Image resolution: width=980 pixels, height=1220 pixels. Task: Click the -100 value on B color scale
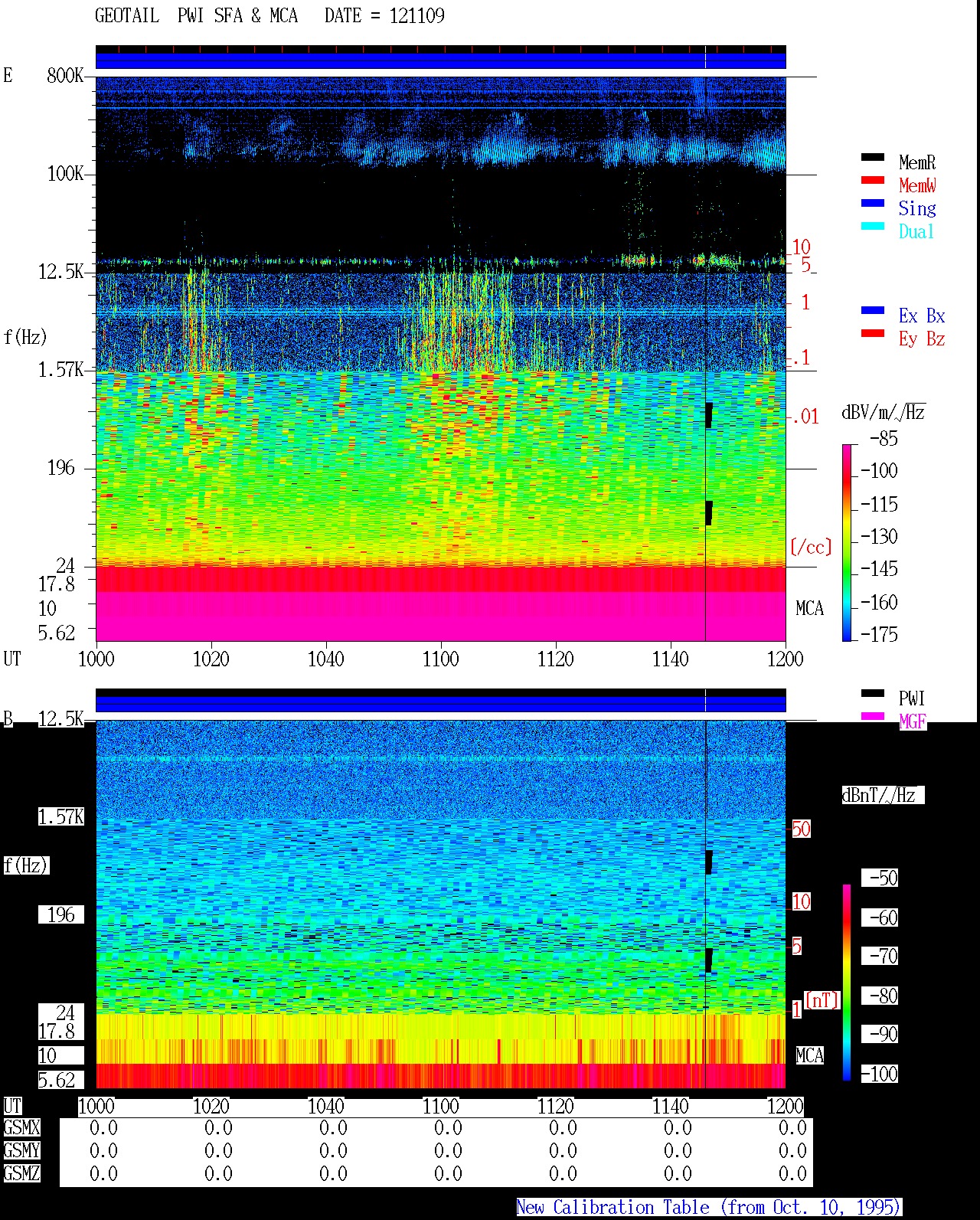pyautogui.click(x=879, y=1074)
